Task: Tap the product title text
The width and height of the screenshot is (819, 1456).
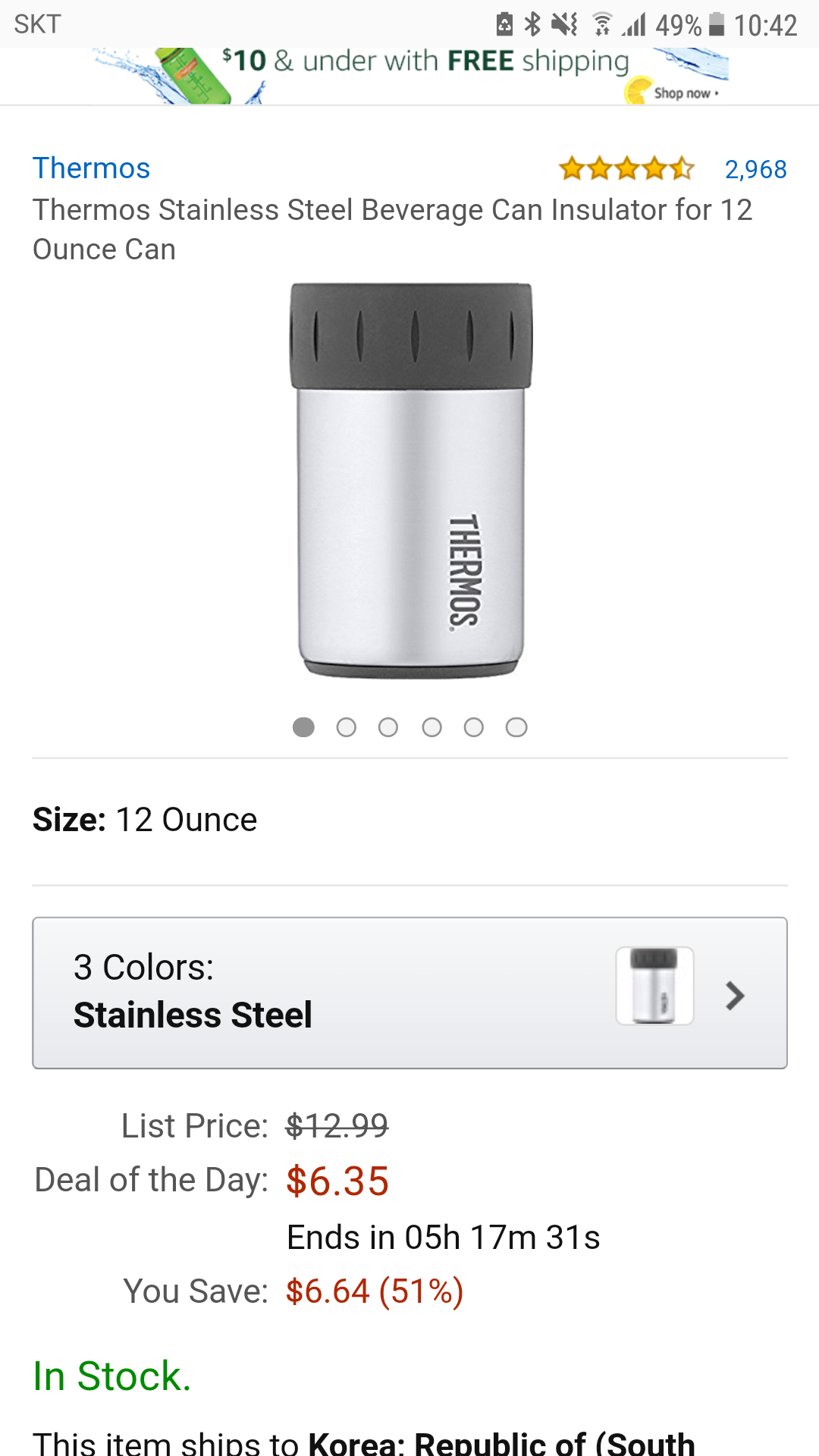Action: [x=392, y=229]
